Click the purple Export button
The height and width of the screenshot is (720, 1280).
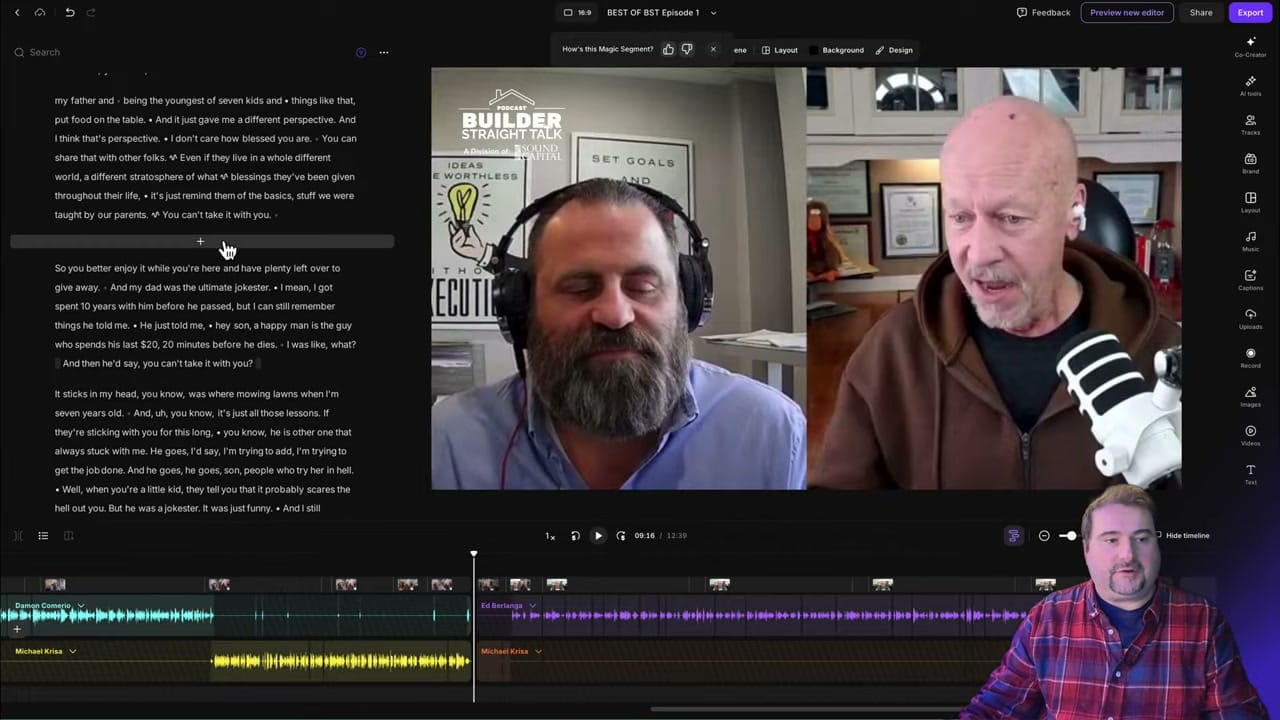pos(1250,12)
